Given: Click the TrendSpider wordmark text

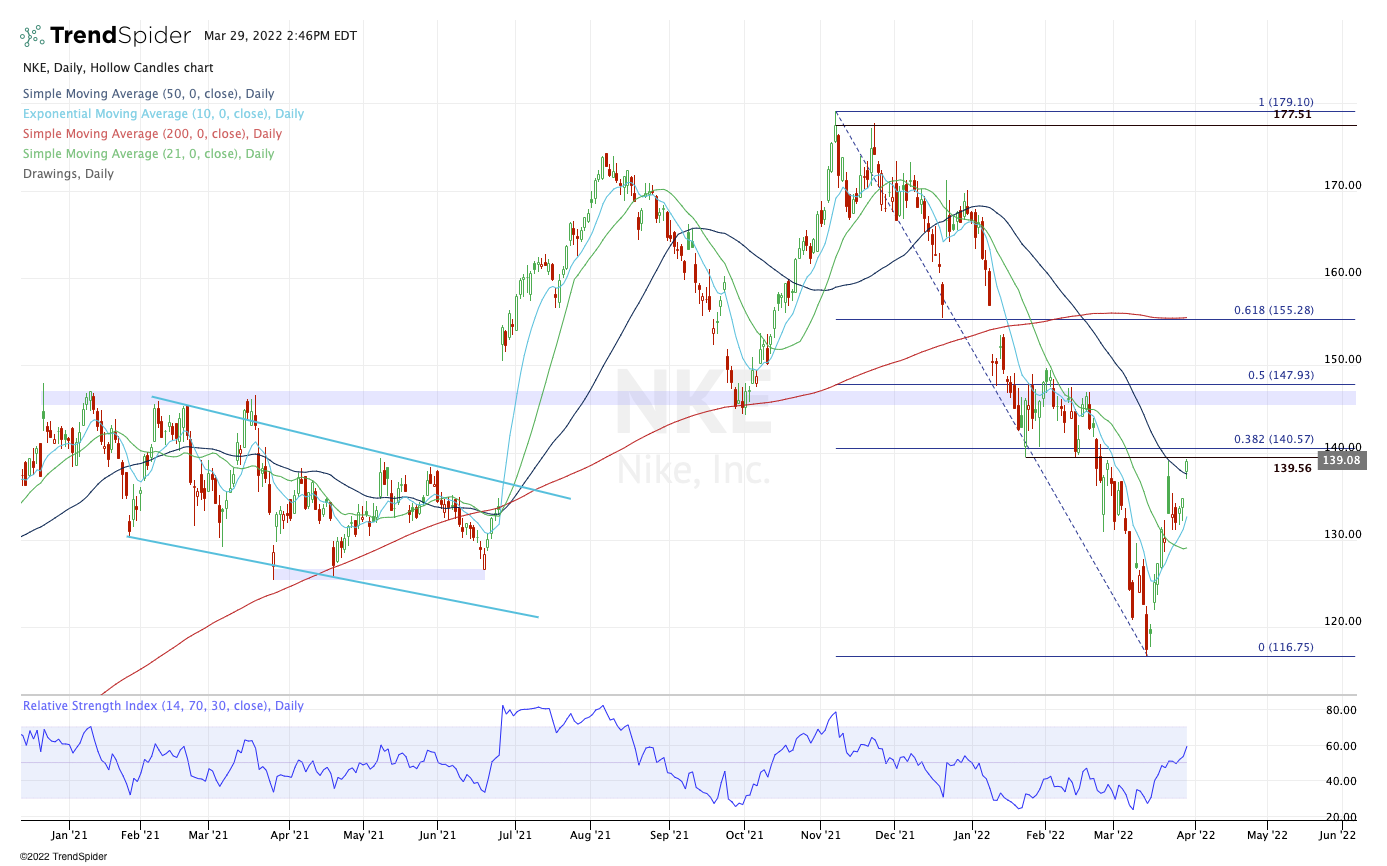Looking at the screenshot, I should coord(121,36).
